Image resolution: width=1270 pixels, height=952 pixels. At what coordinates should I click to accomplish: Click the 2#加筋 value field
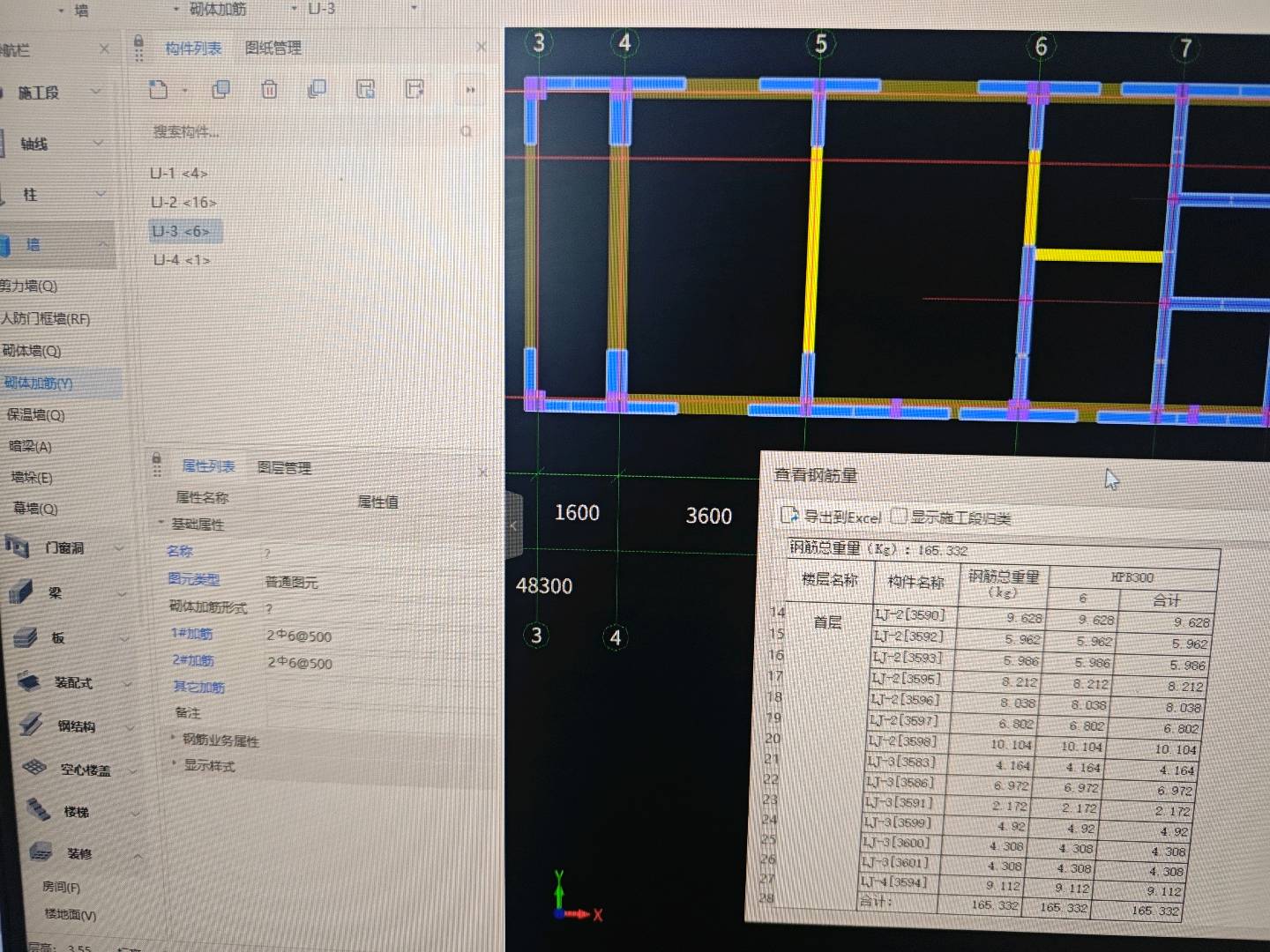[x=300, y=664]
